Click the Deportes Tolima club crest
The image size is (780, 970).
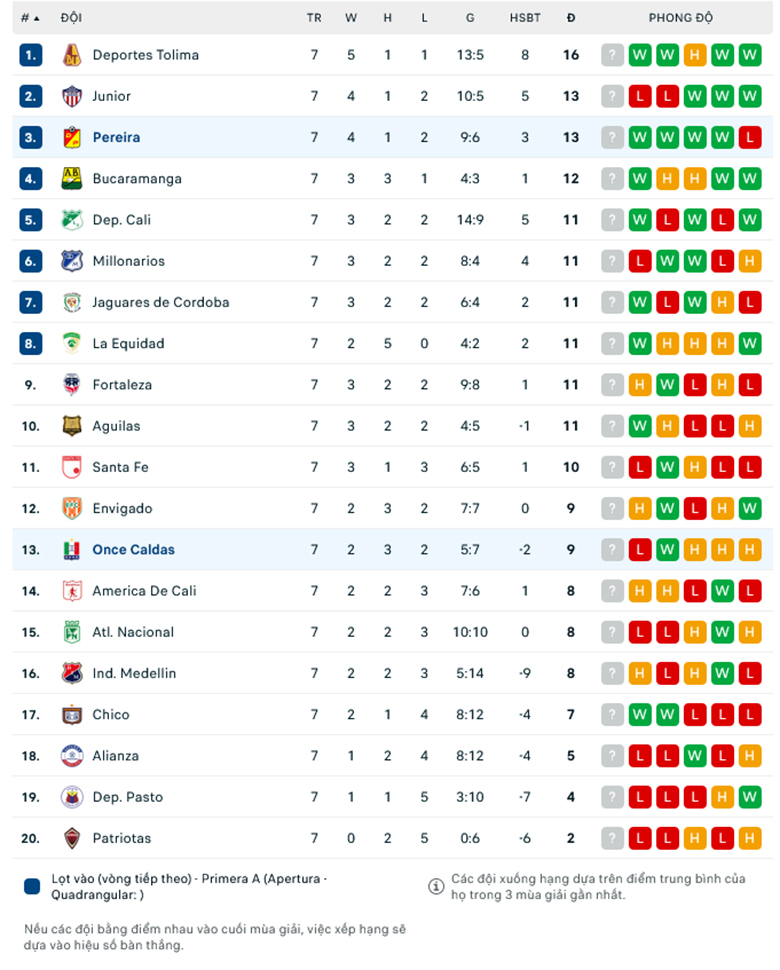point(71,55)
